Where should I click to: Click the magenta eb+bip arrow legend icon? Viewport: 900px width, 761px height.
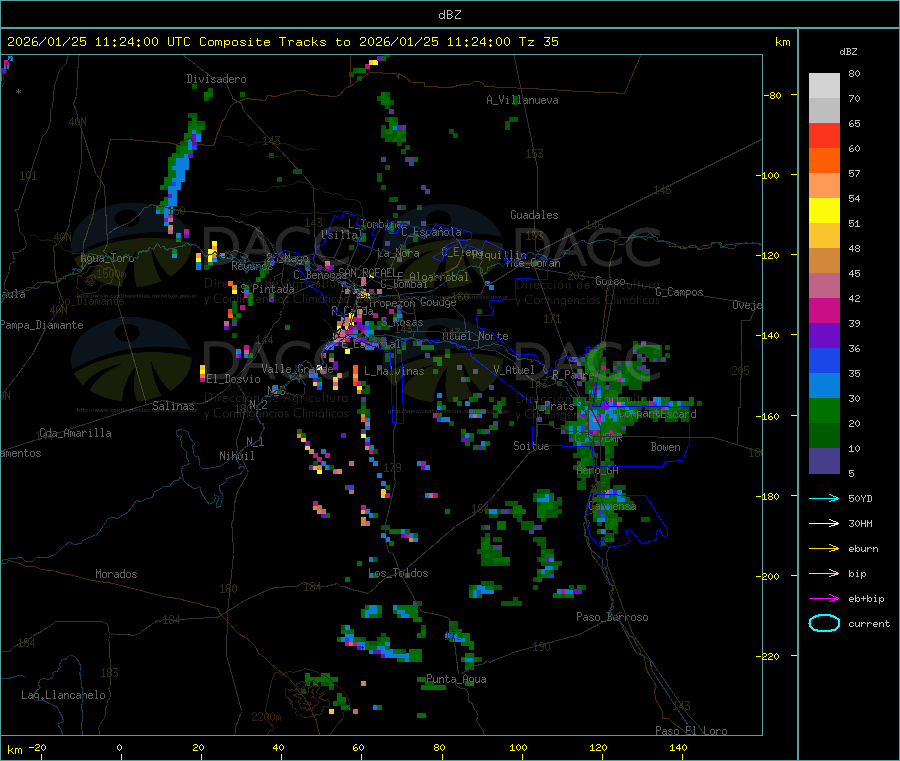pyautogui.click(x=824, y=598)
